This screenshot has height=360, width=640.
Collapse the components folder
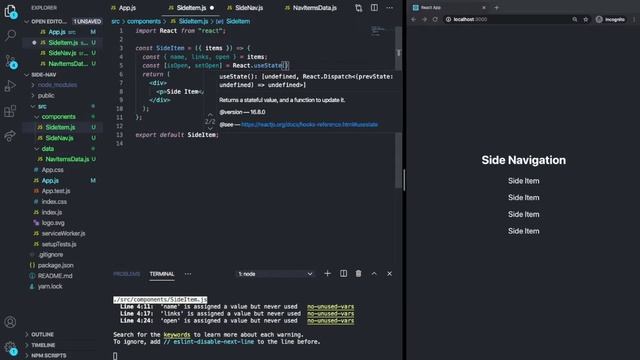[x=58, y=117]
